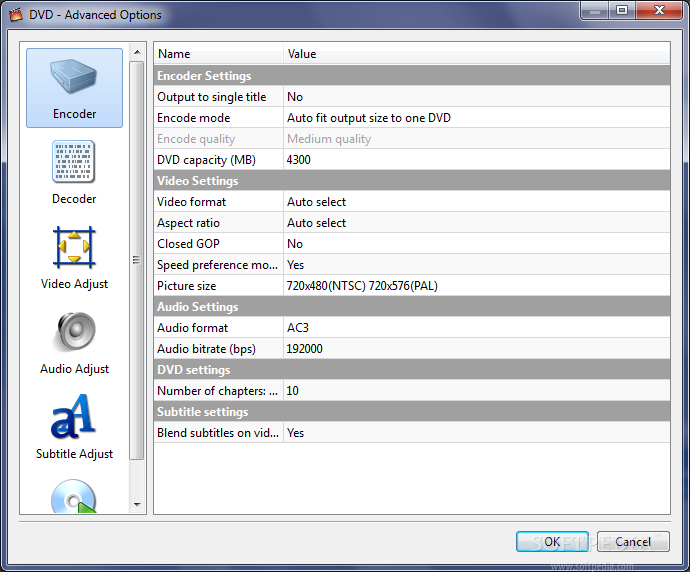Viewport: 690px width, 572px height.
Task: Click the sidebar scroll up arrow
Action: 137,52
